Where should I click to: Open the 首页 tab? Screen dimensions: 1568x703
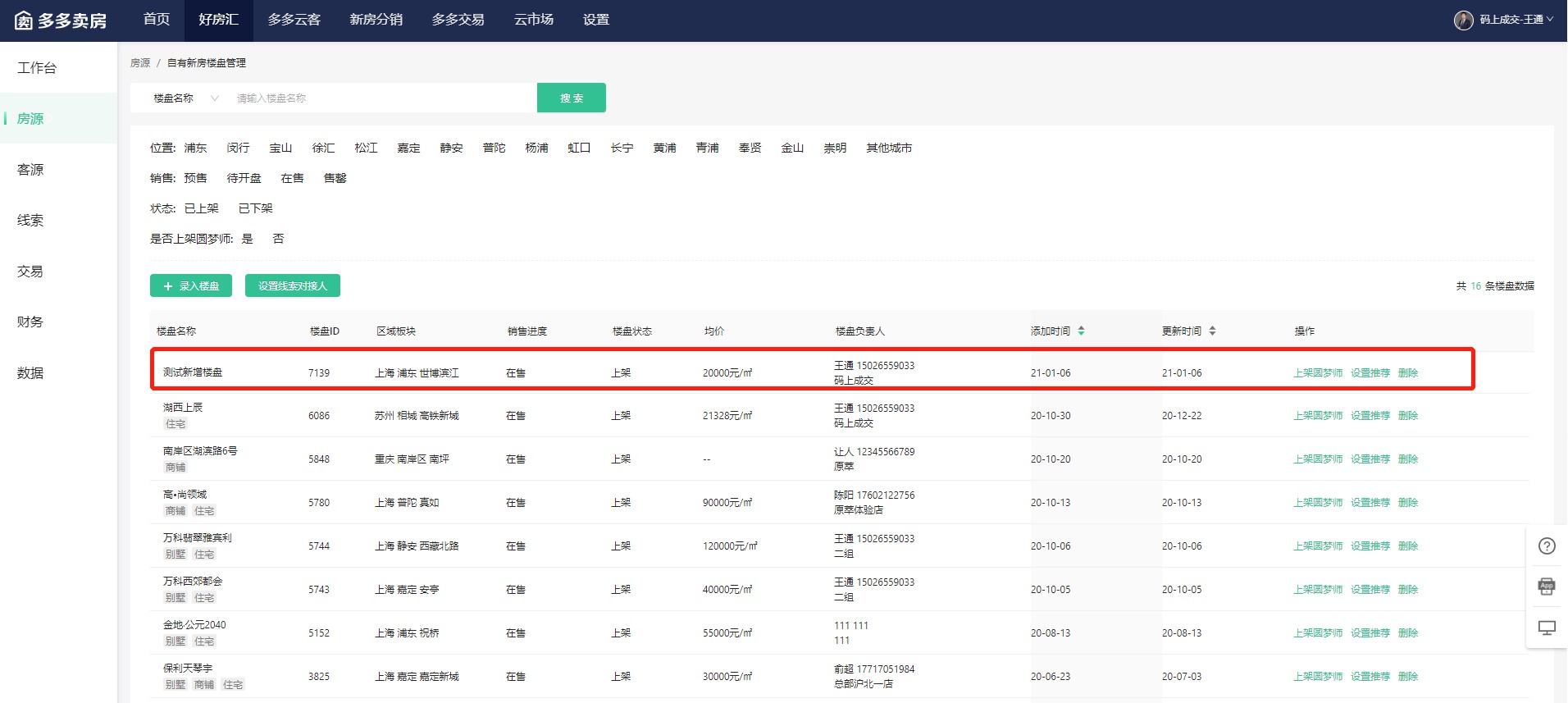[x=157, y=20]
